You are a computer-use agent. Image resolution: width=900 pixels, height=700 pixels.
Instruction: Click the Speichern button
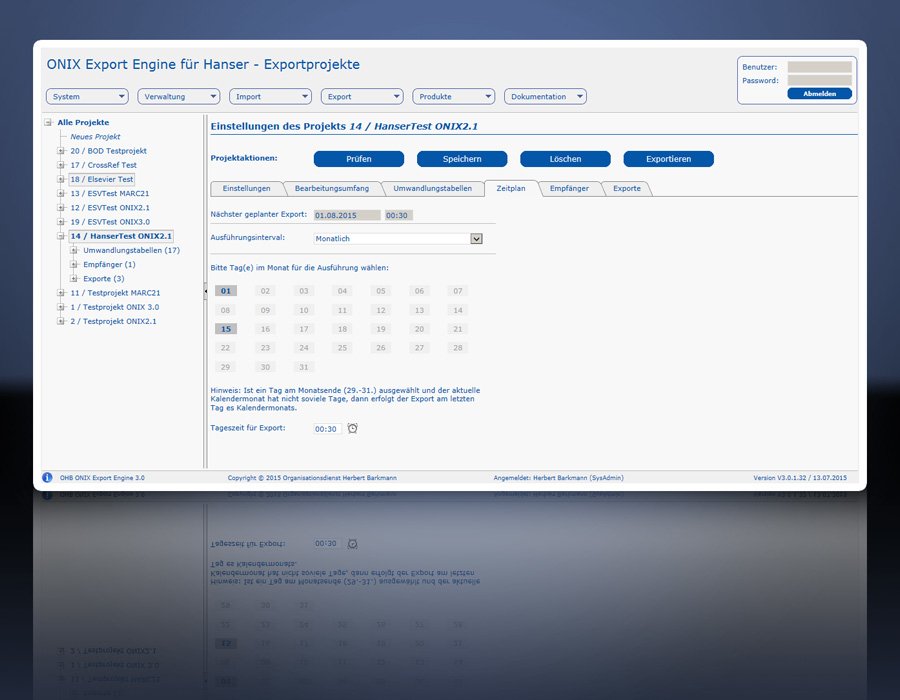[x=462, y=159]
